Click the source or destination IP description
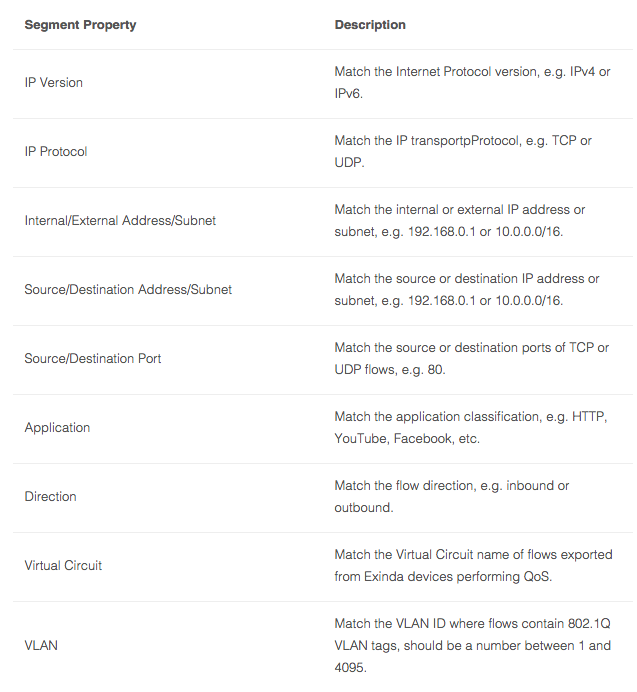Screen dimensions: 637x692 pyautogui.click(x=467, y=290)
